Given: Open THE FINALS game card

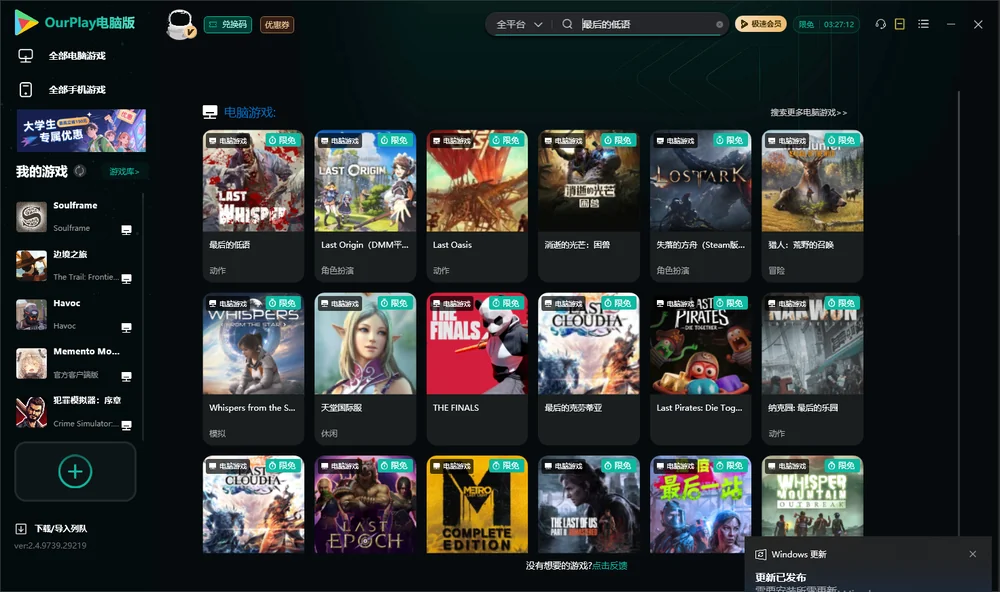Looking at the screenshot, I should point(477,369).
